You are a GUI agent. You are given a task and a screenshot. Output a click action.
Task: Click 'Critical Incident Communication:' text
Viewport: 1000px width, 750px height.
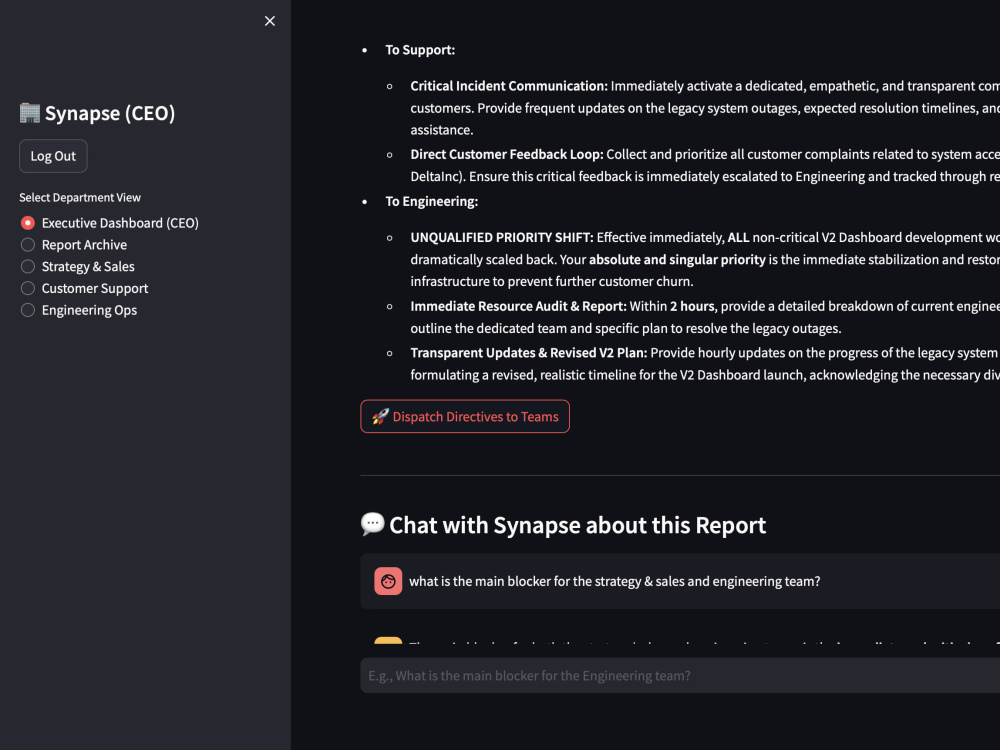pos(509,86)
